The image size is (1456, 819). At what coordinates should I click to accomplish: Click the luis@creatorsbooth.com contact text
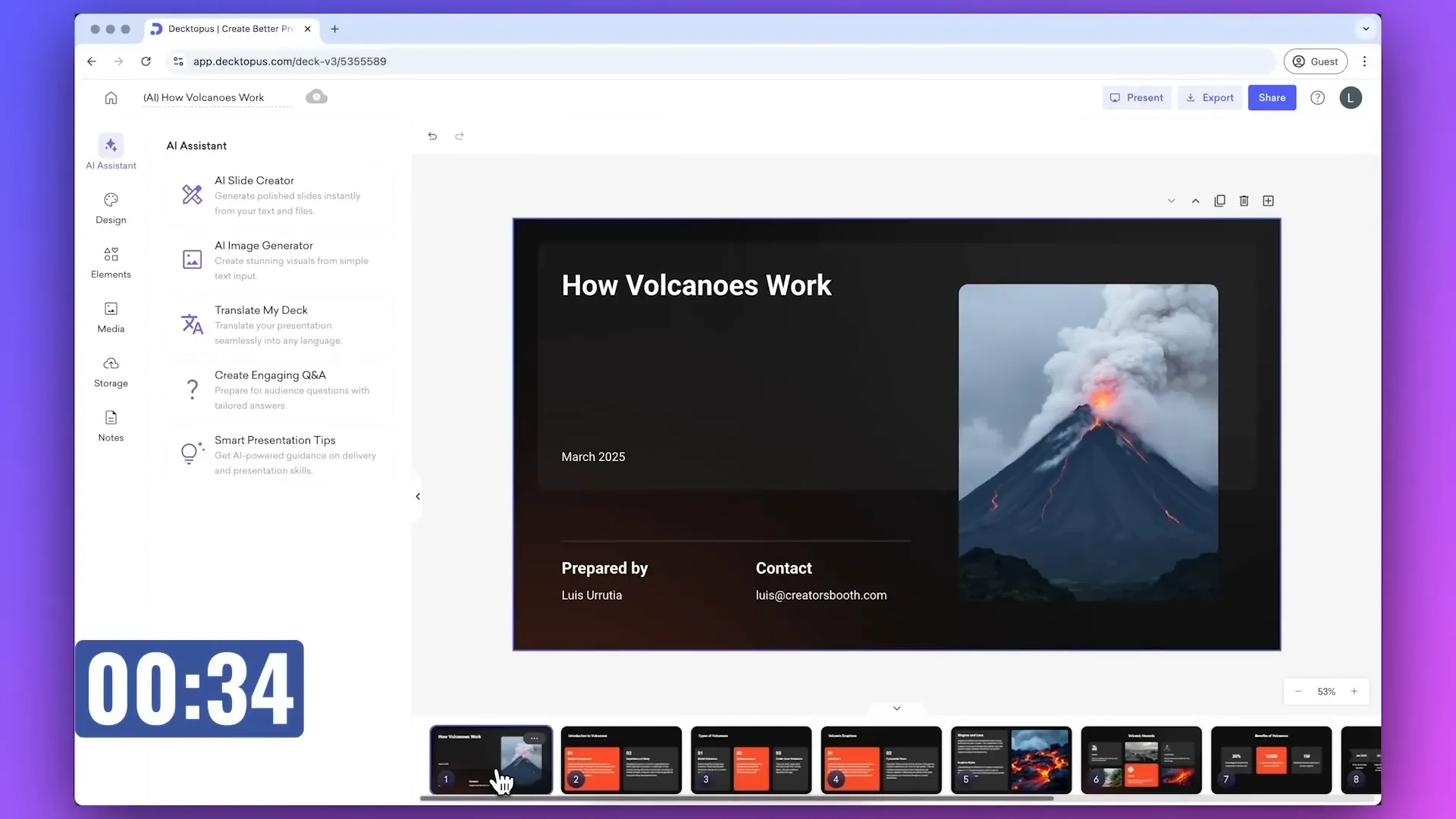(821, 595)
